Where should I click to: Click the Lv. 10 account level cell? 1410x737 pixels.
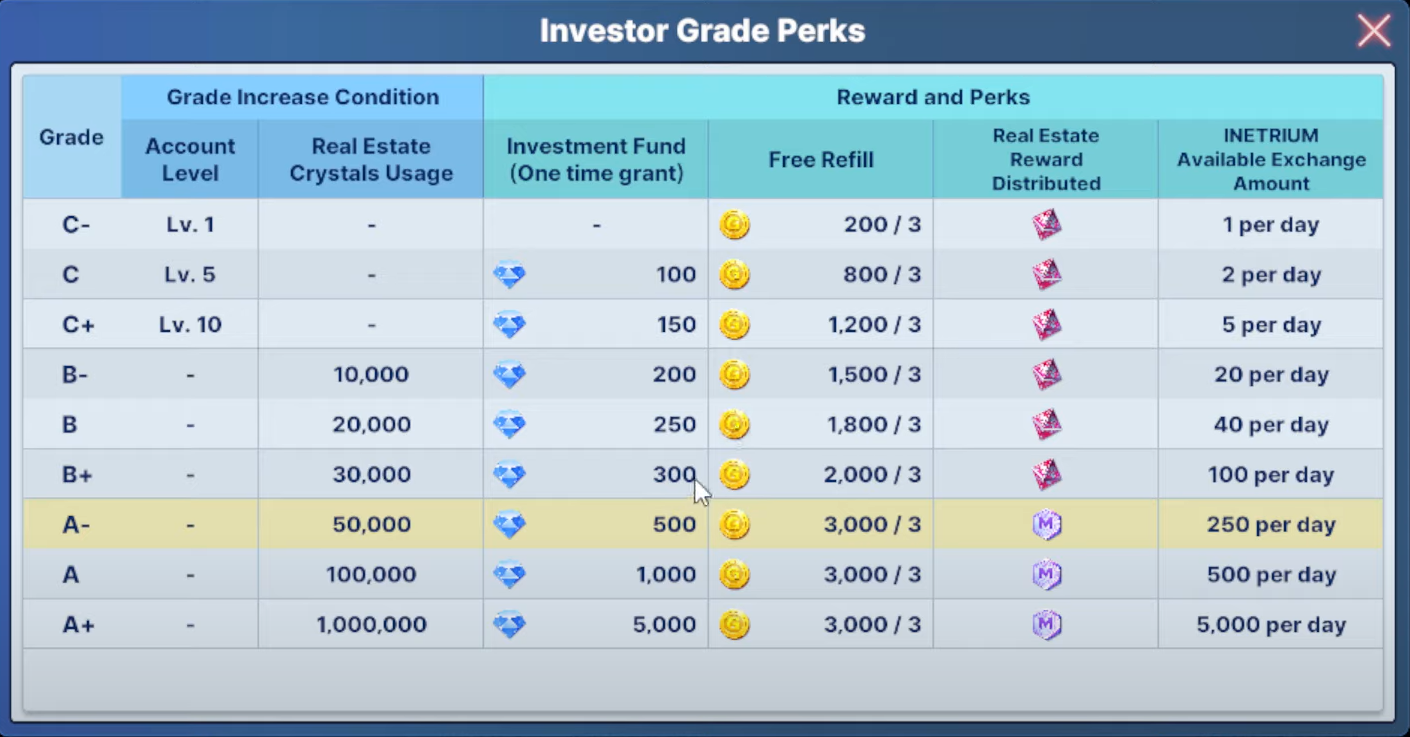pos(190,324)
